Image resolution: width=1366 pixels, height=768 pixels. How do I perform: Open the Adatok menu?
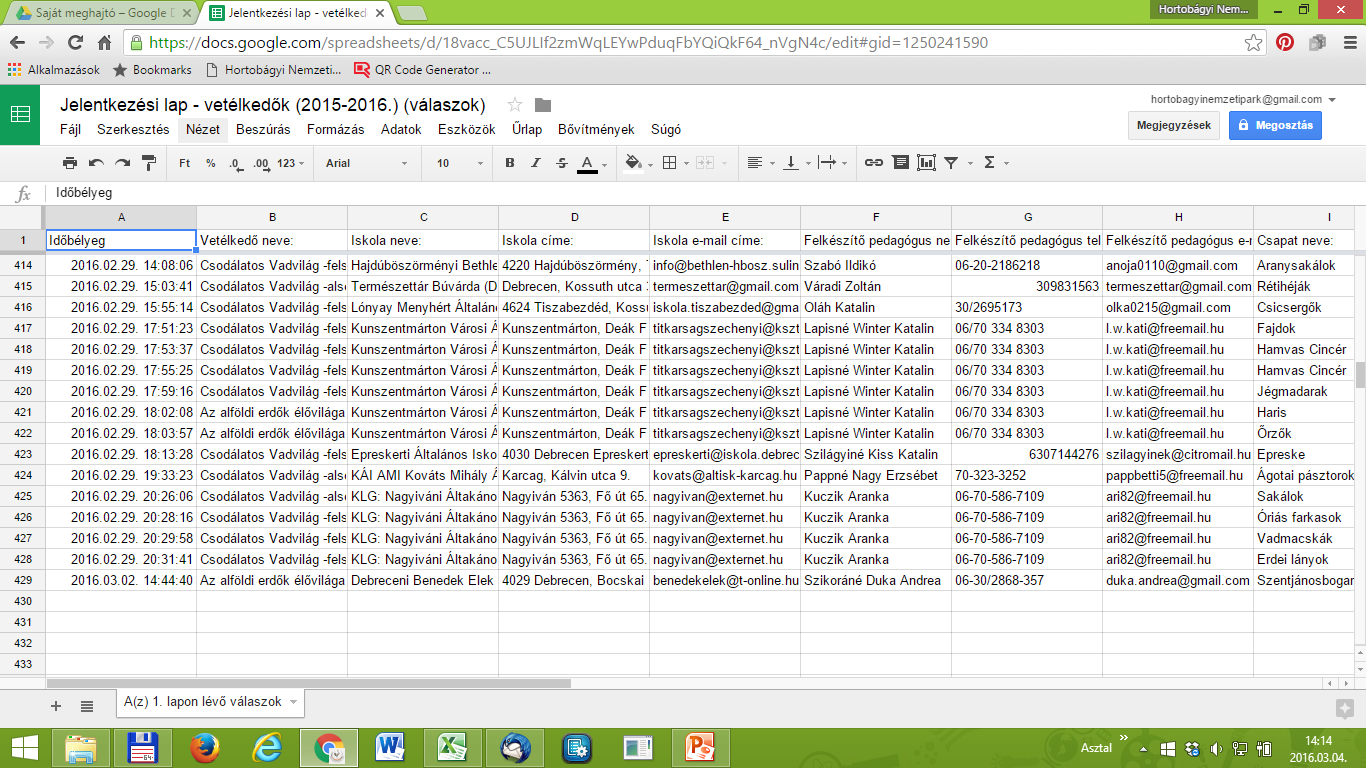(401, 130)
